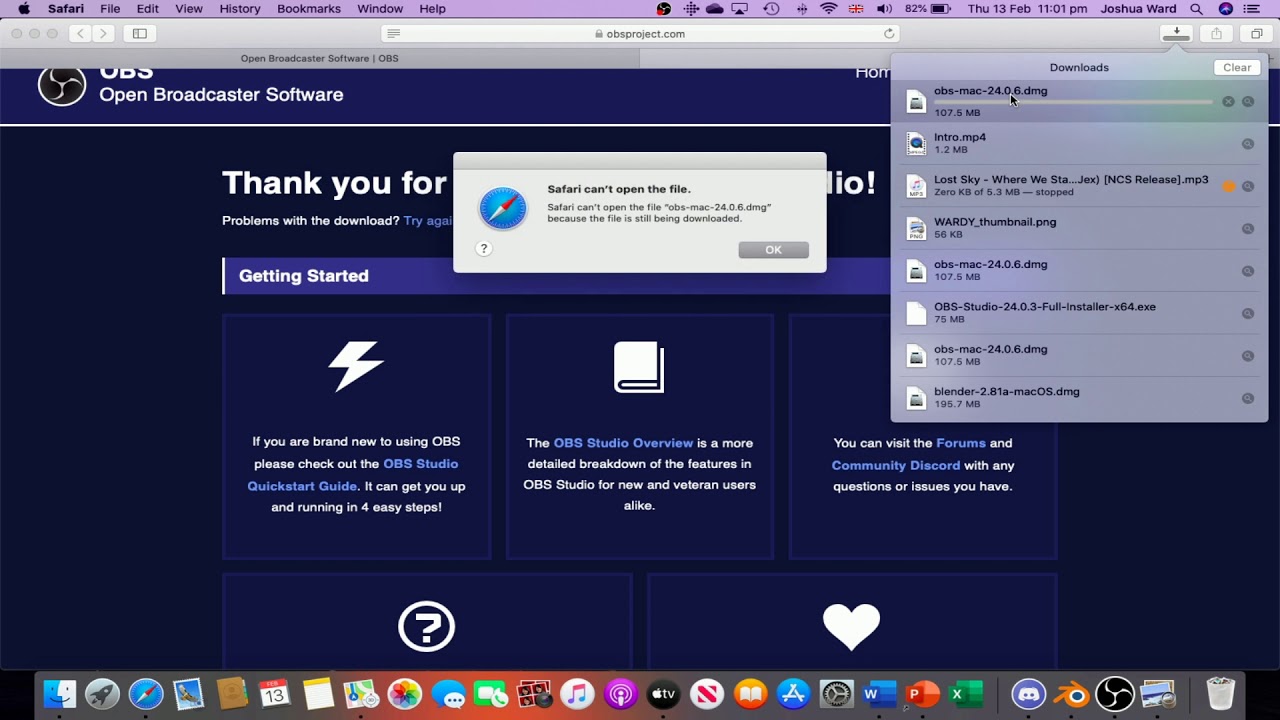This screenshot has height=720, width=1280.
Task: Open the Community Discord link
Action: (x=896, y=465)
